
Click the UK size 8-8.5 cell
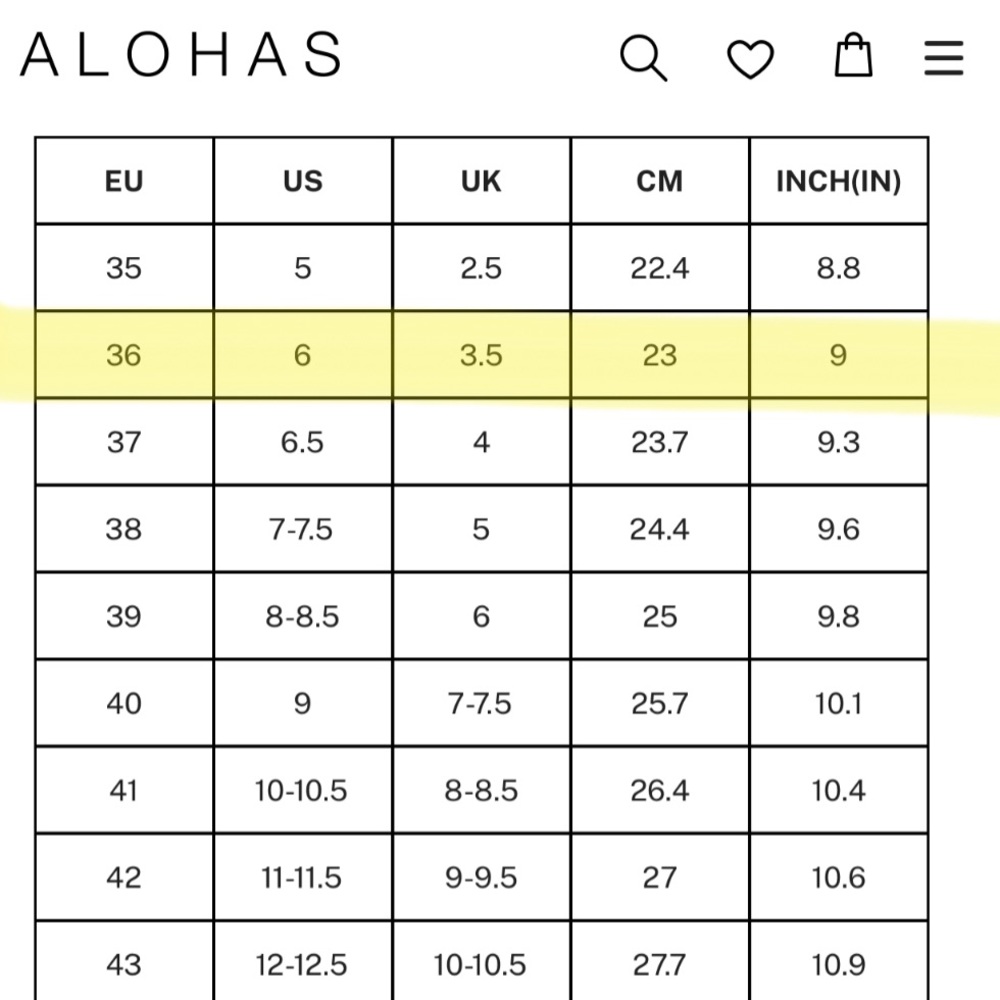482,790
